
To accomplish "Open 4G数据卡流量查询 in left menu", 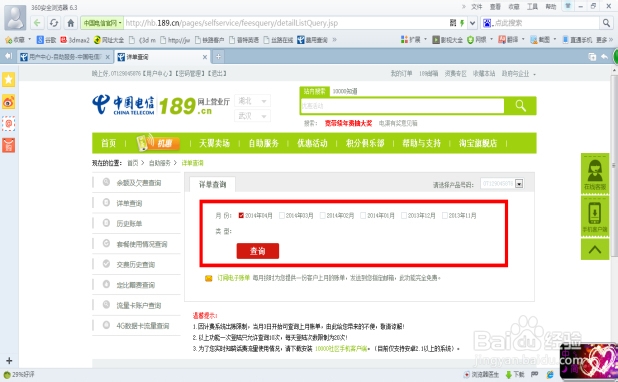I will pyautogui.click(x=143, y=326).
